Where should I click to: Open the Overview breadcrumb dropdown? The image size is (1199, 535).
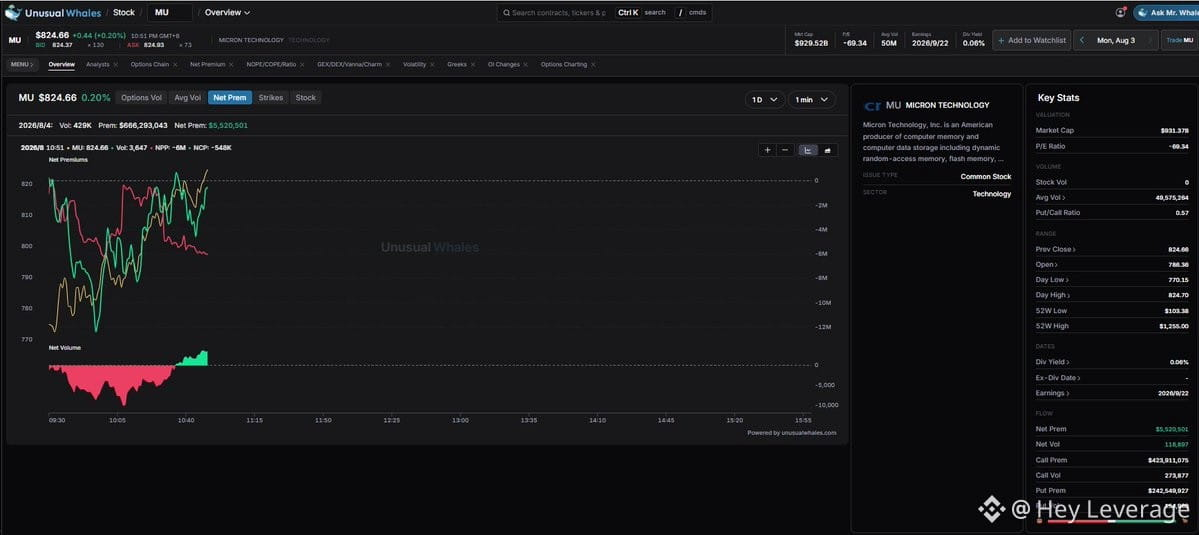click(x=227, y=12)
